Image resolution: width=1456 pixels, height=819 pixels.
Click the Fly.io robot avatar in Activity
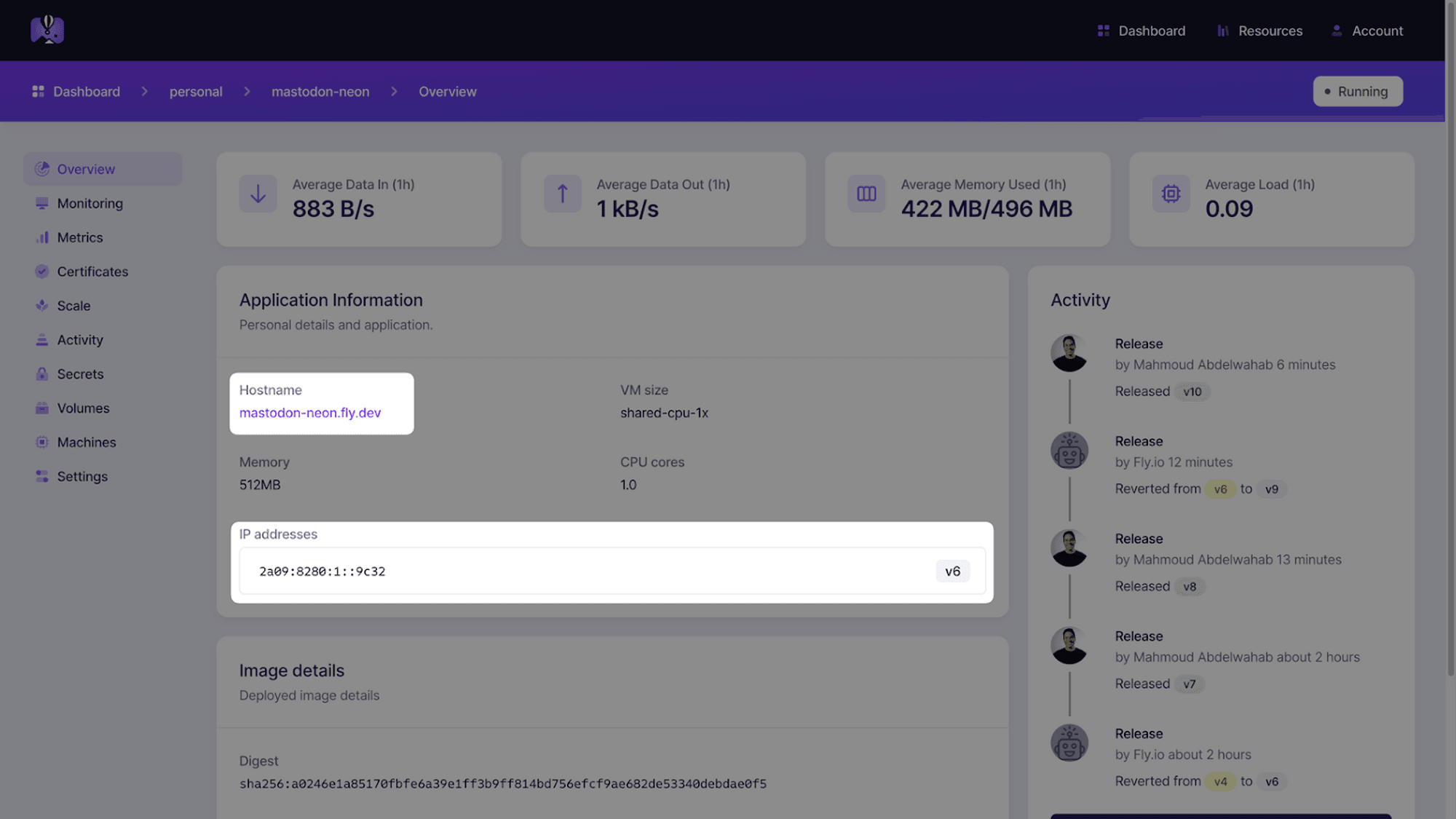1069,451
